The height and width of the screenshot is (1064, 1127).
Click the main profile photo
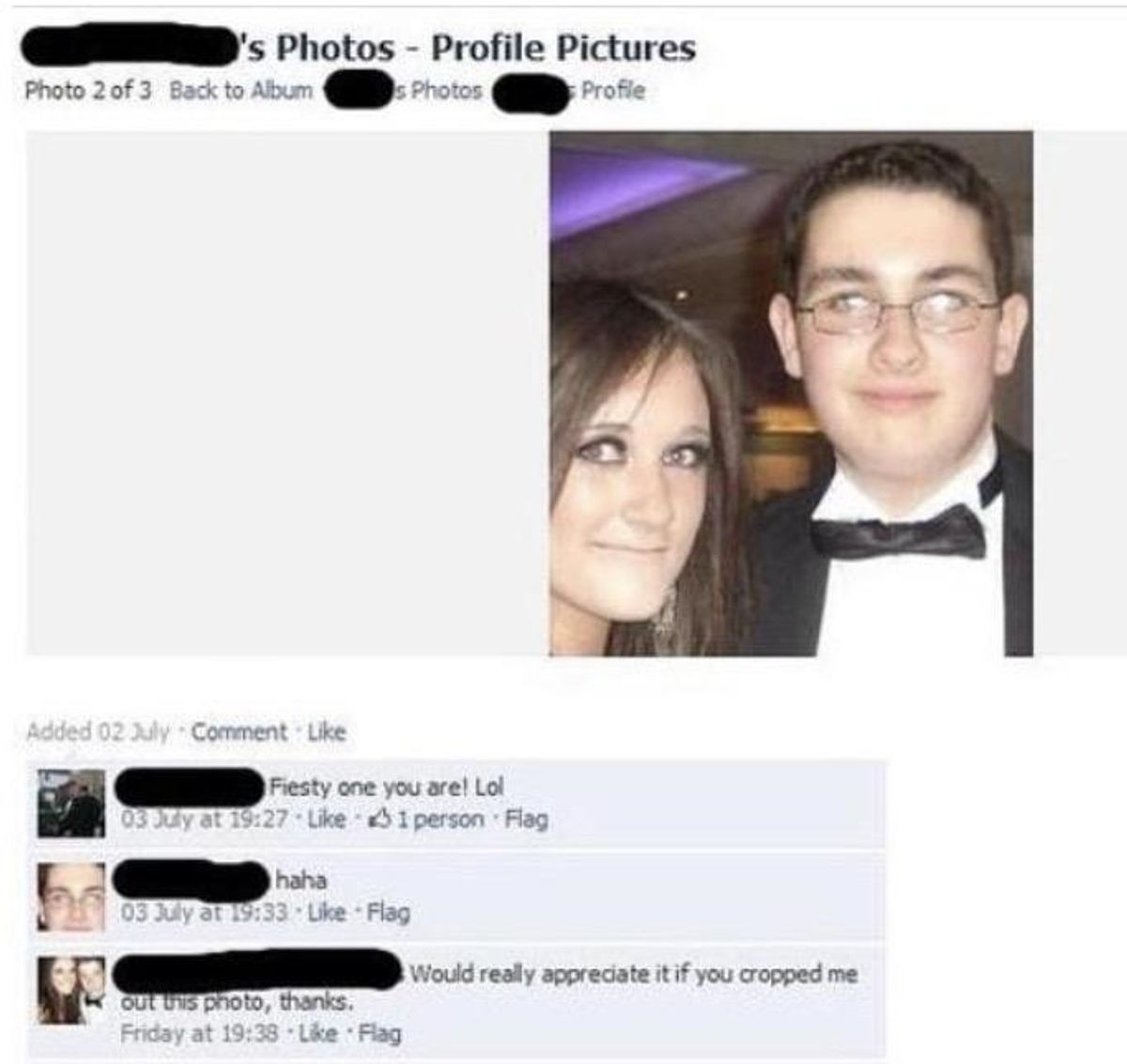click(791, 393)
